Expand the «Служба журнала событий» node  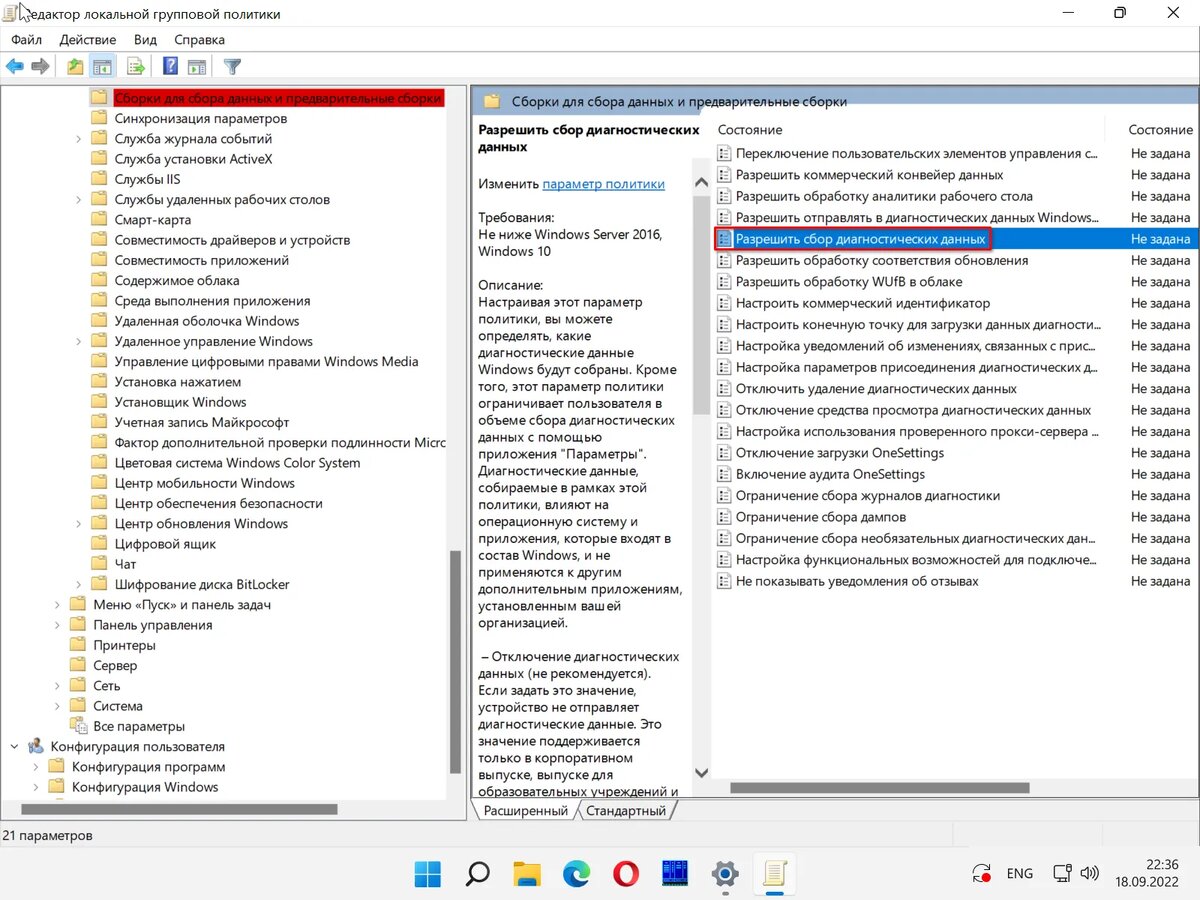(79, 139)
